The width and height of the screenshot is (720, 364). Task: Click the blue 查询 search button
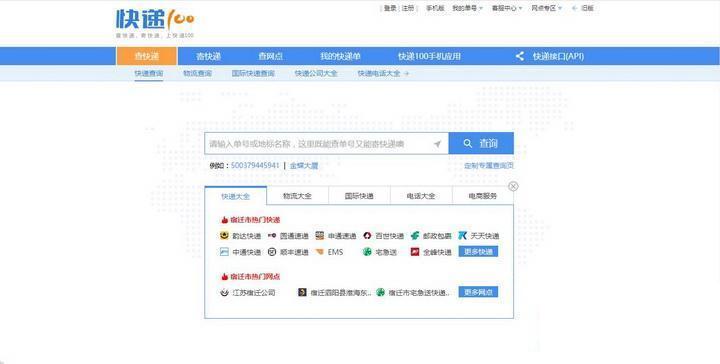coord(481,143)
